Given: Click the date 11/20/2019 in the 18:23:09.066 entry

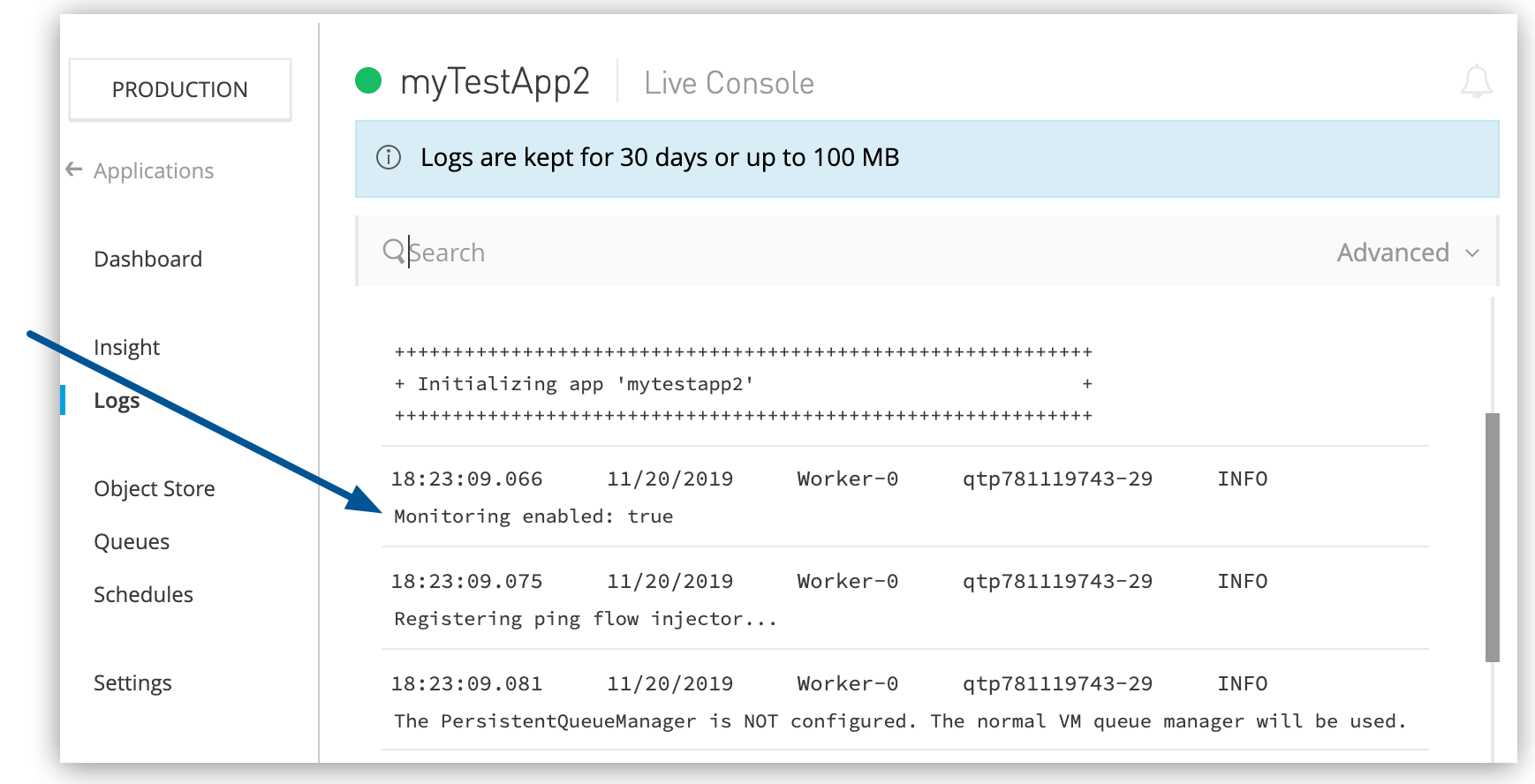Looking at the screenshot, I should [670, 479].
